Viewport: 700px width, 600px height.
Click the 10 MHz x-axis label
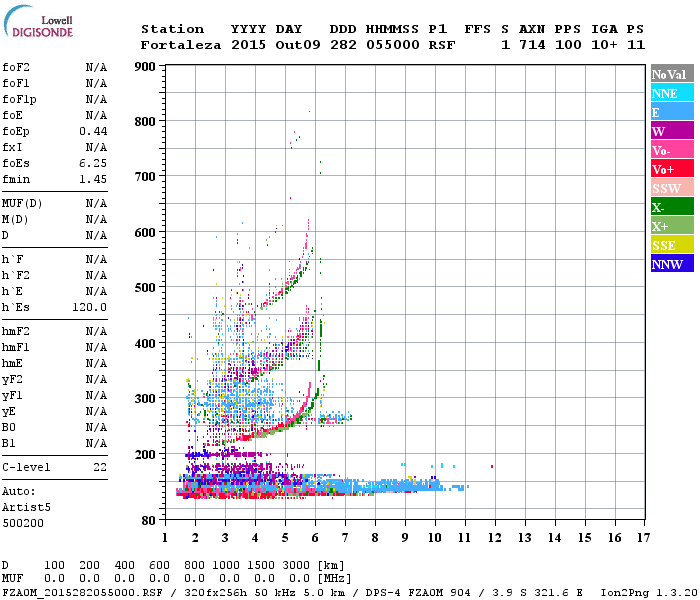(x=435, y=538)
